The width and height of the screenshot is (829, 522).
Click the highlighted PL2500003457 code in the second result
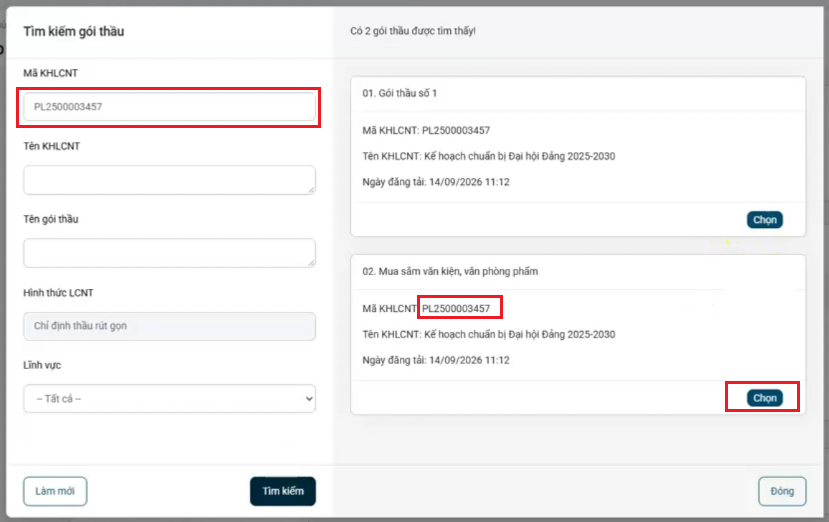click(x=456, y=308)
